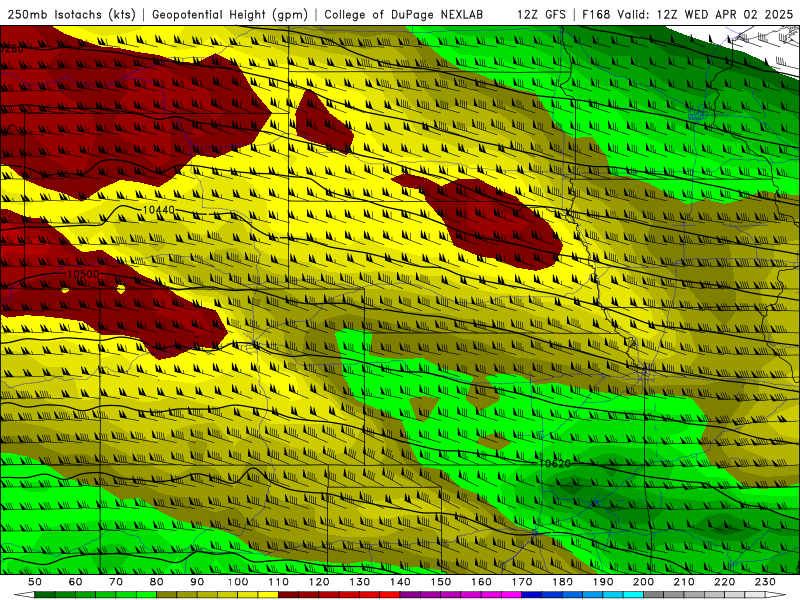Viewport: 800px width, 600px height.
Task: Select the 150 label on the color scale
Action: (441, 582)
